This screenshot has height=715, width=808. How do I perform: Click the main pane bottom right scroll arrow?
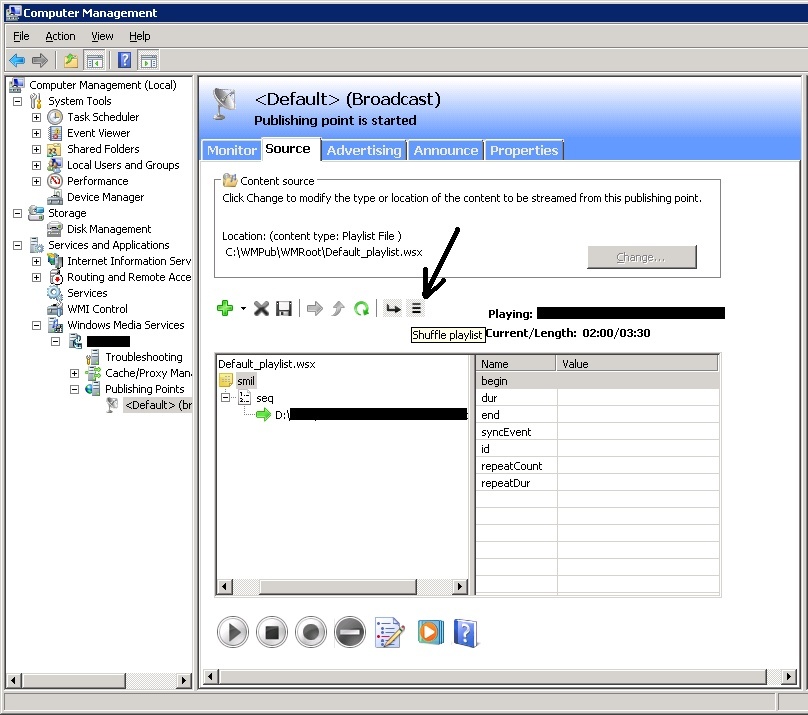[788, 676]
